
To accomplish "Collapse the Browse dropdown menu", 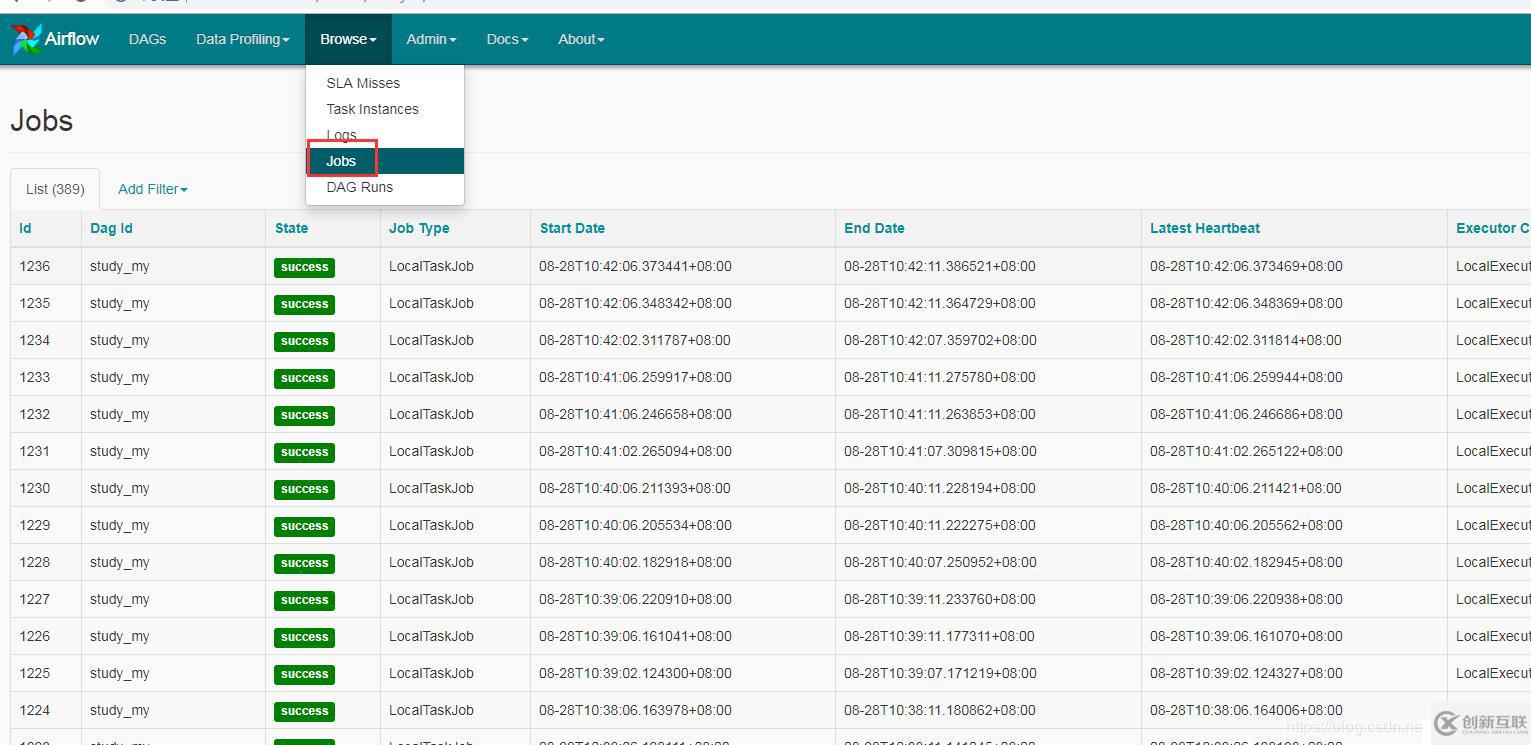I will point(348,39).
